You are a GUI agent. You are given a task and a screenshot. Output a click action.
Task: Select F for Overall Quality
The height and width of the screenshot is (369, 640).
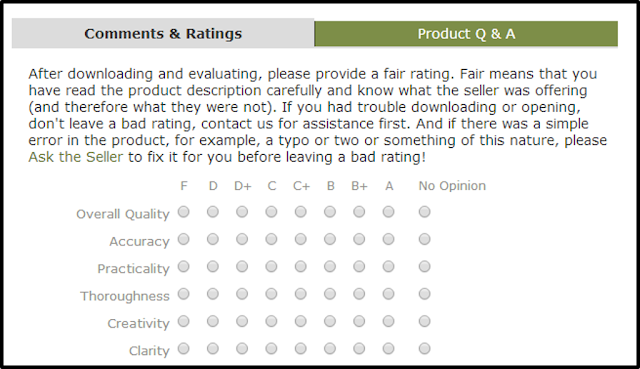click(x=184, y=212)
